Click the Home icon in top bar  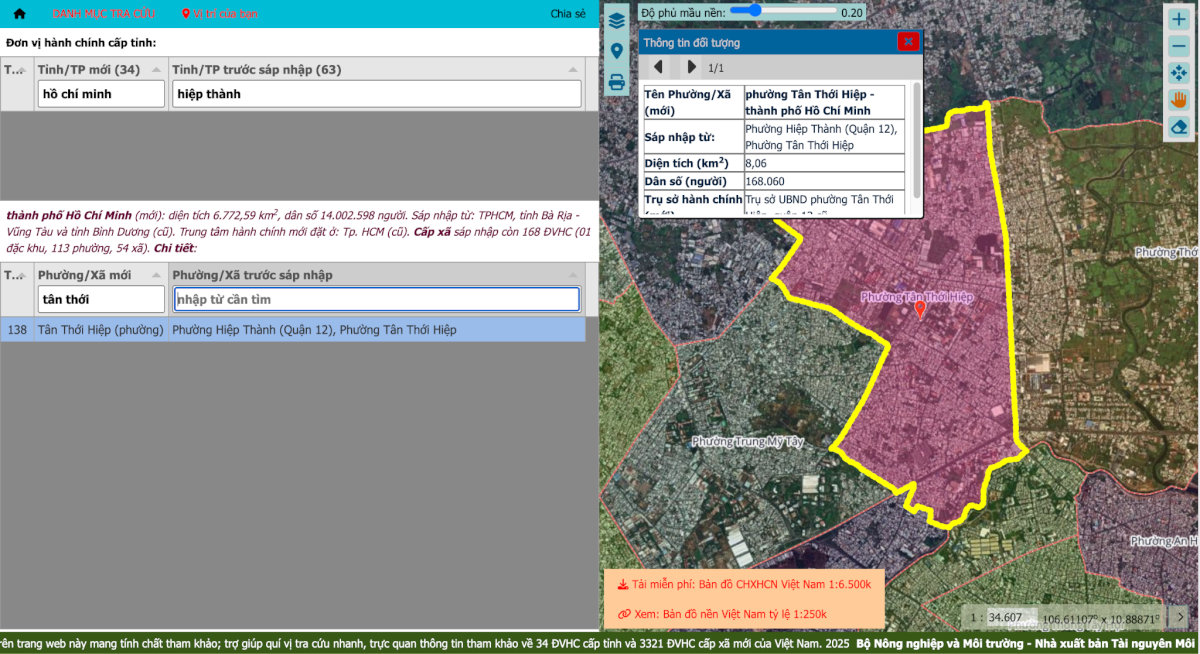[19, 14]
